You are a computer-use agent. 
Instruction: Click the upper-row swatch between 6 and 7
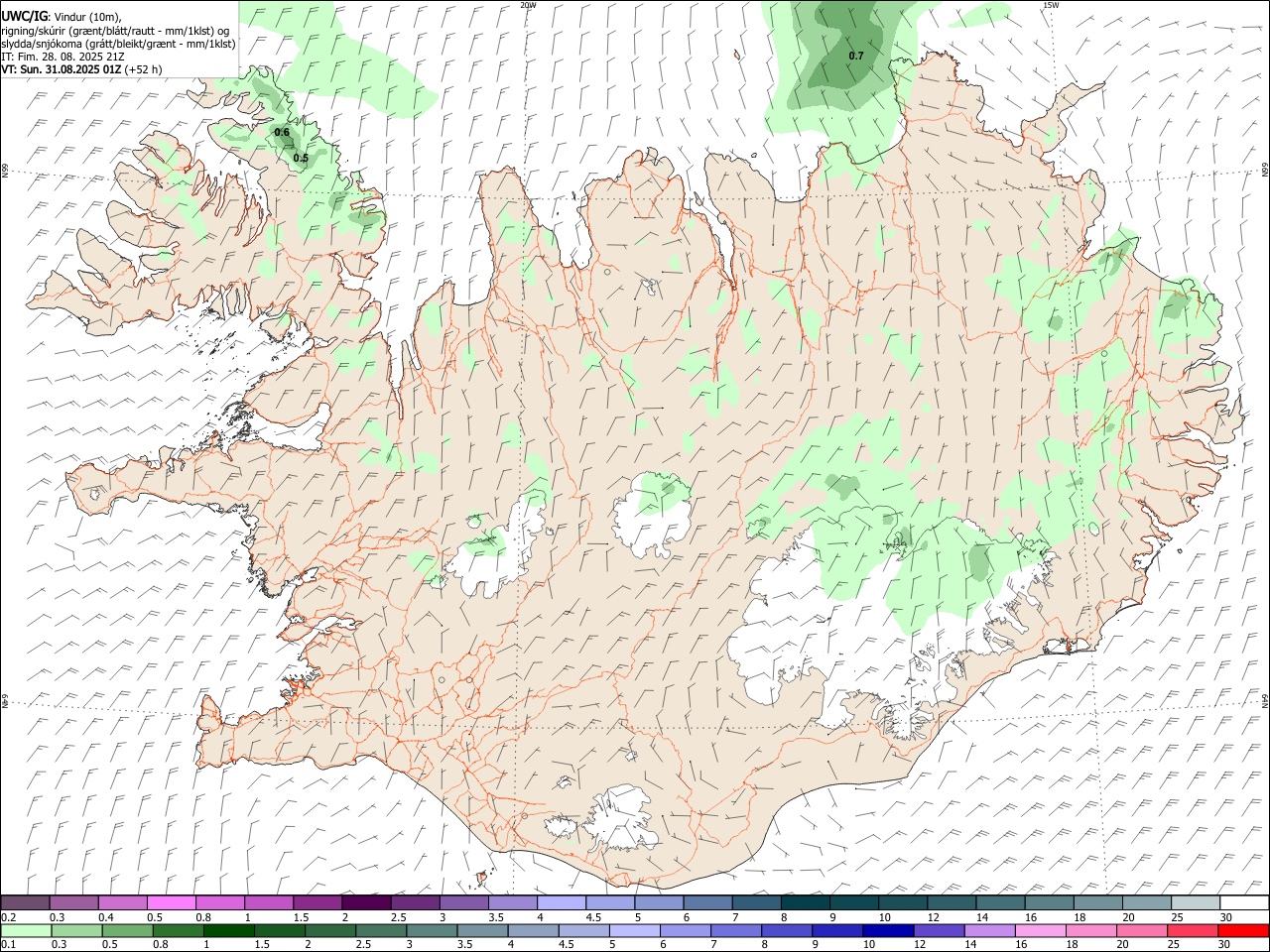coord(707,903)
